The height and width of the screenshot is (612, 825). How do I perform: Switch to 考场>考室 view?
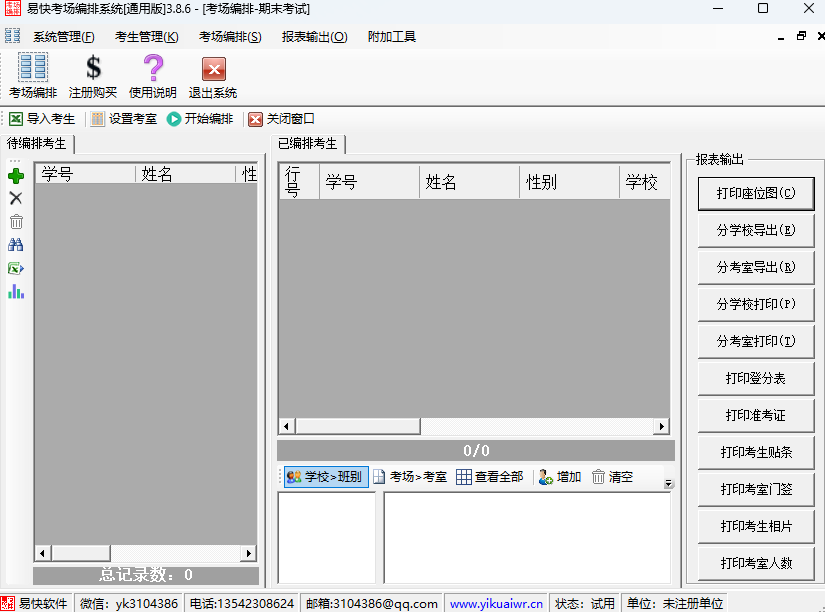(x=410, y=477)
